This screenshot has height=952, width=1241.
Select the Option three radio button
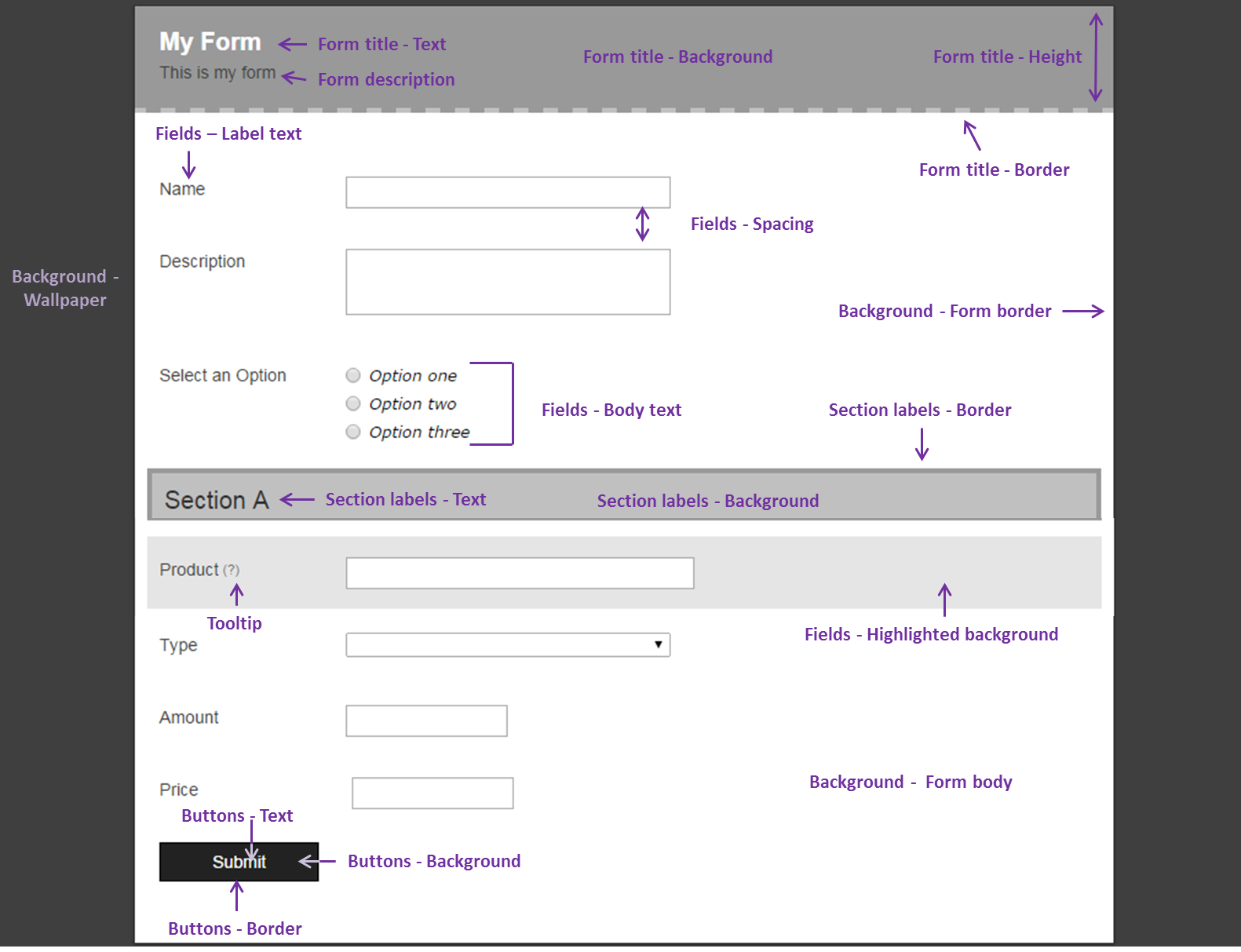coord(353,432)
